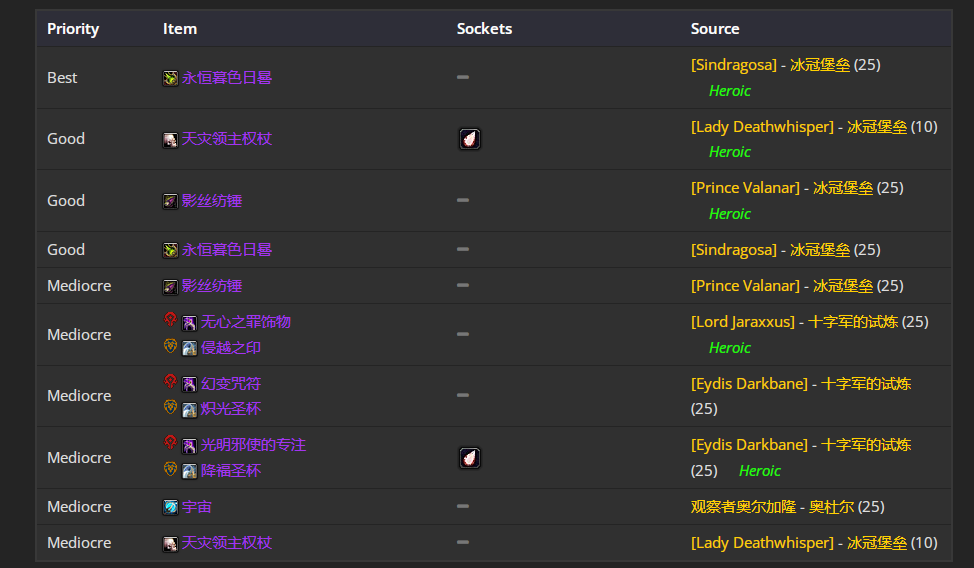Image resolution: width=974 pixels, height=568 pixels.
Task: Click the item icon beside 永恒暮色日晷 in the Best row
Action: [x=170, y=78]
